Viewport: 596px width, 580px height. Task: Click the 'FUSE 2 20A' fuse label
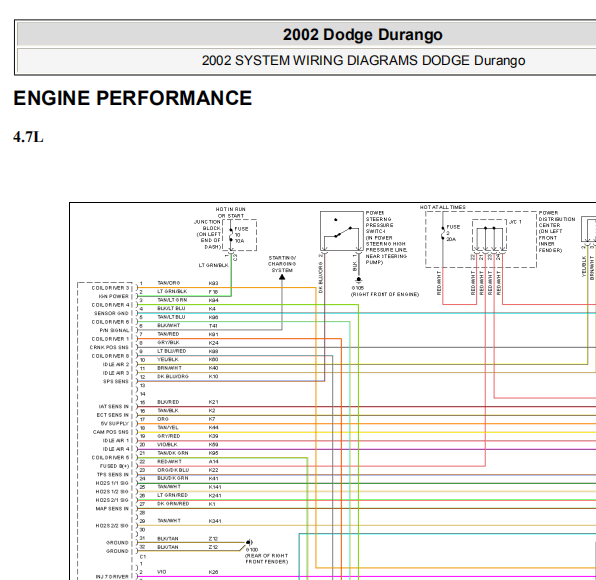[x=452, y=233]
